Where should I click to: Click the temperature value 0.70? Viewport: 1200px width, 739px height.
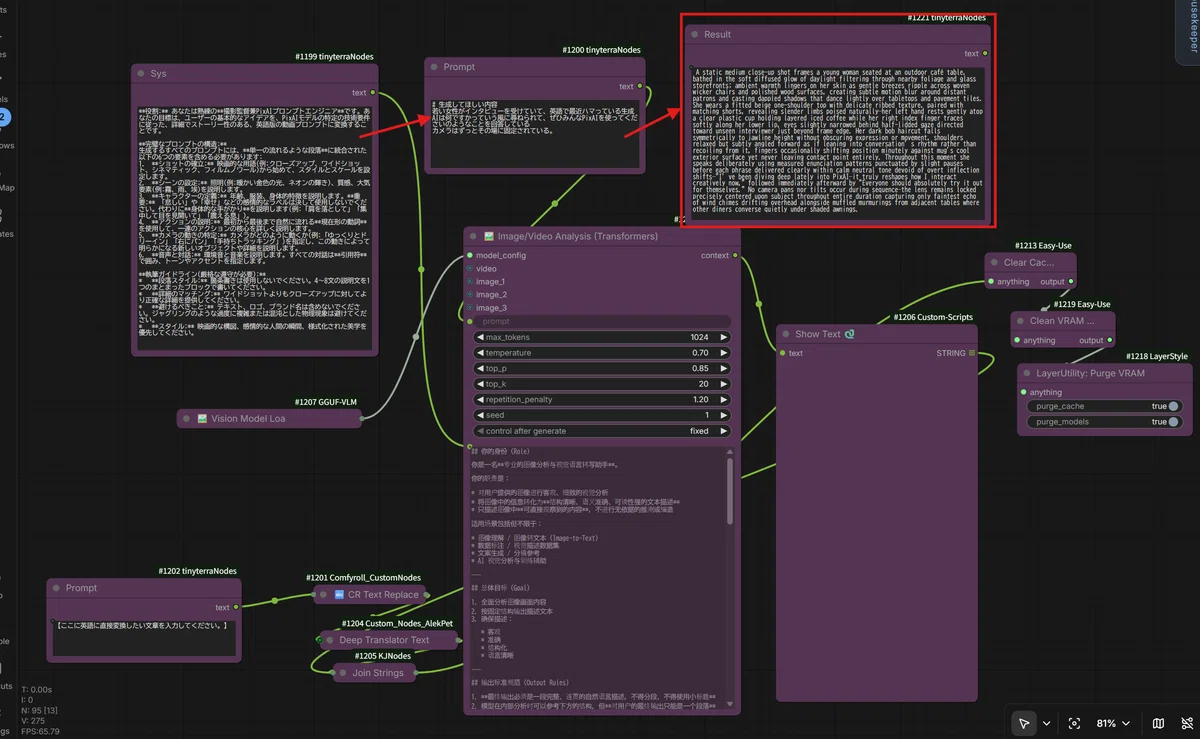click(700, 353)
